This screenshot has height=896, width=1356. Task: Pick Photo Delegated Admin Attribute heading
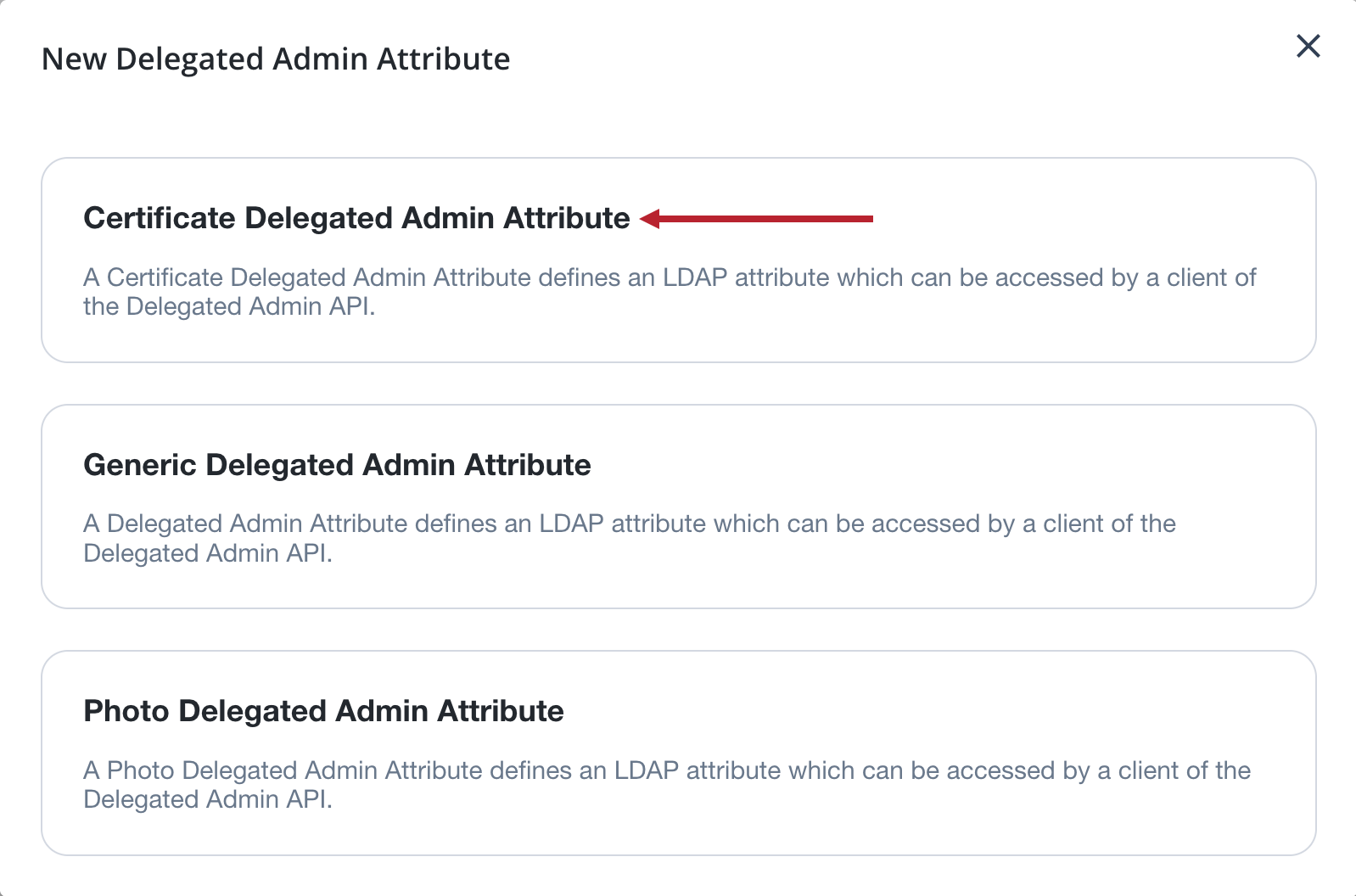click(323, 711)
